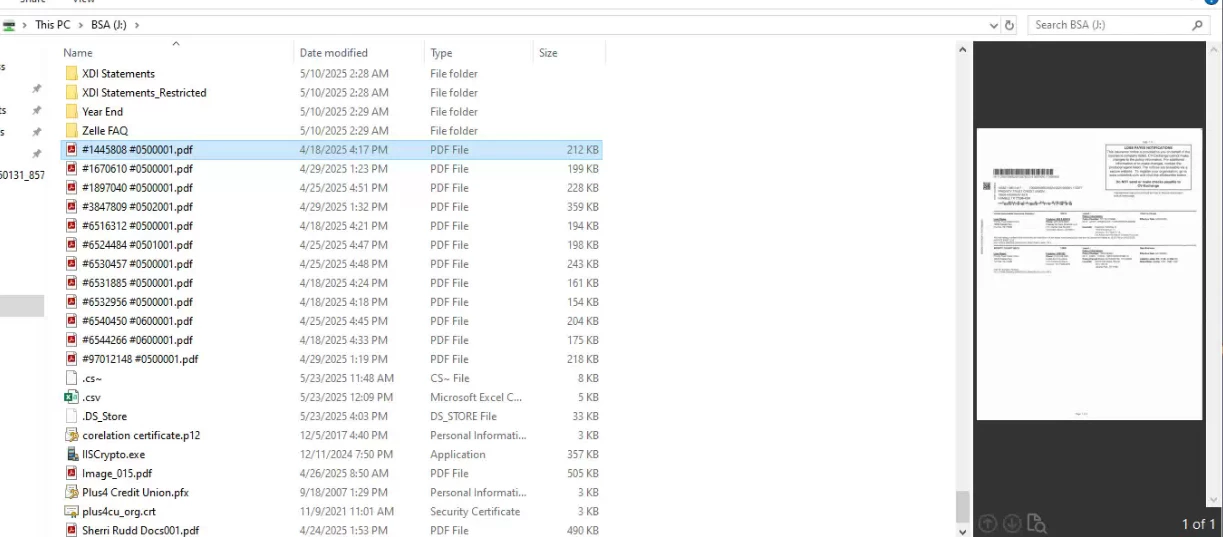Image resolution: width=1223 pixels, height=537 pixels.
Task: Click the PDF icon of #3847809 #0502001.pdf
Action: tap(71, 207)
